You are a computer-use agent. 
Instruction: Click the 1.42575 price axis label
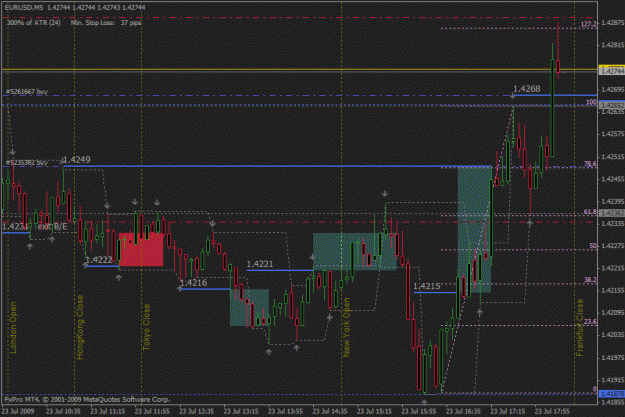tap(612, 134)
